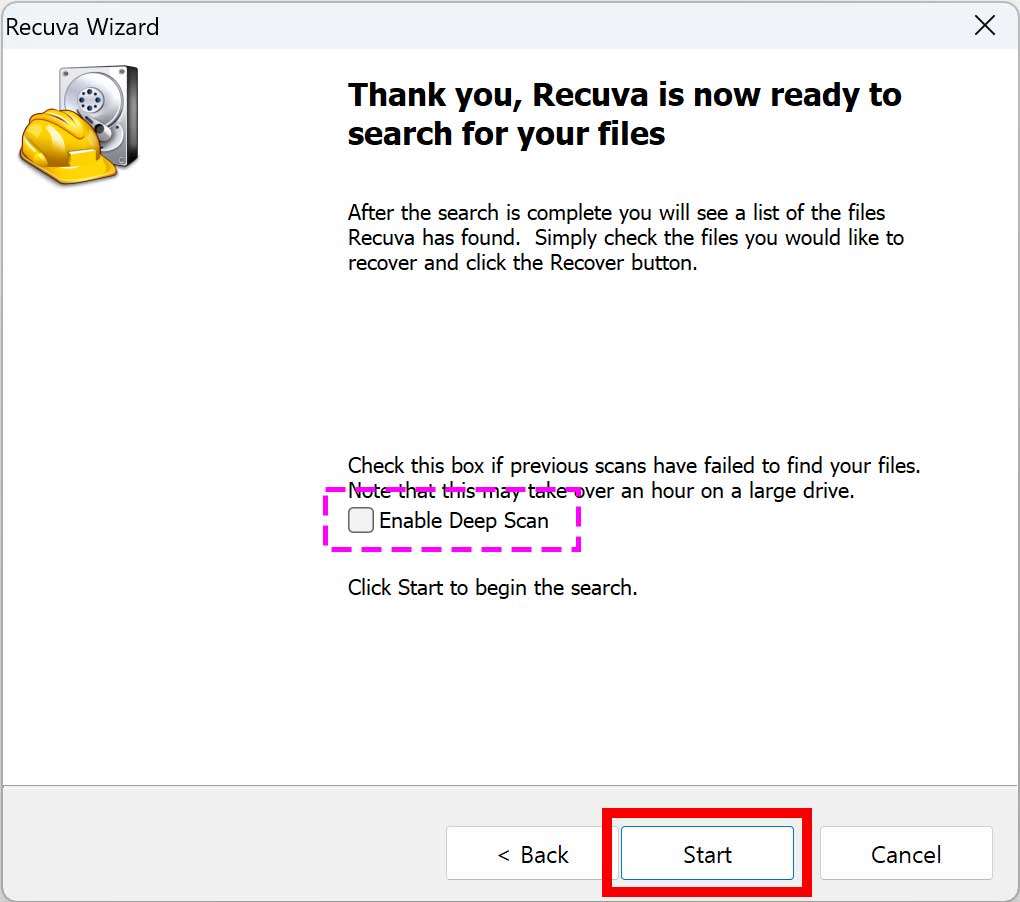
Task: Click Start to begin the search
Action: pos(707,853)
